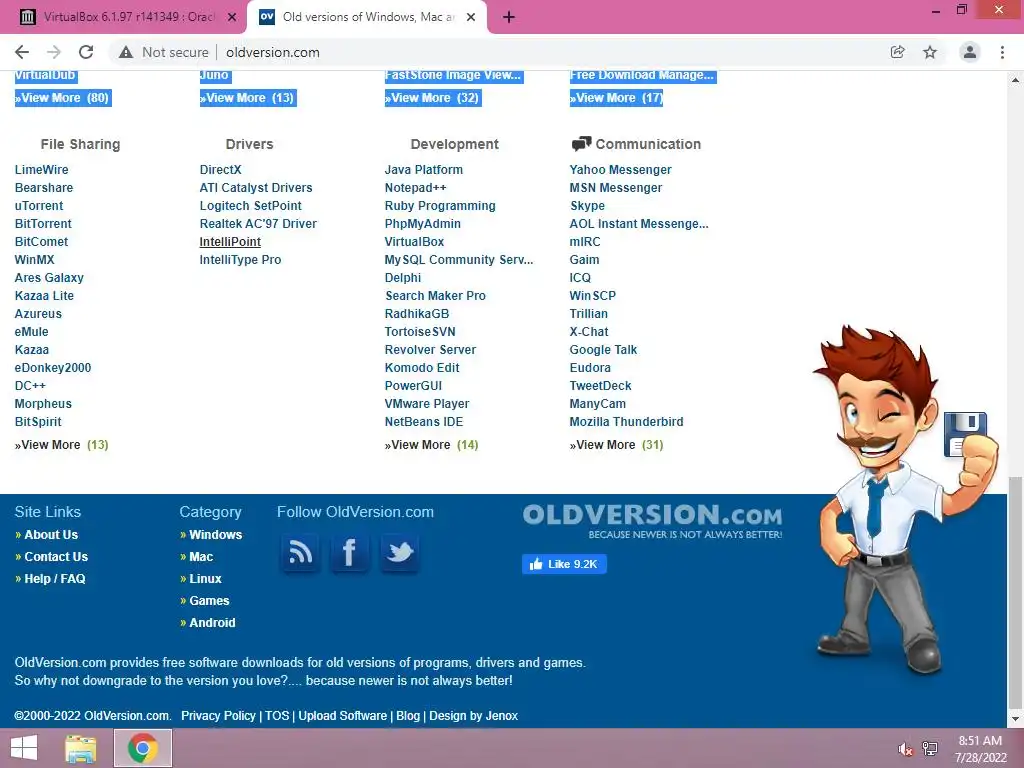
Task: Expand the highlighted View More (80) link
Action: click(x=63, y=98)
